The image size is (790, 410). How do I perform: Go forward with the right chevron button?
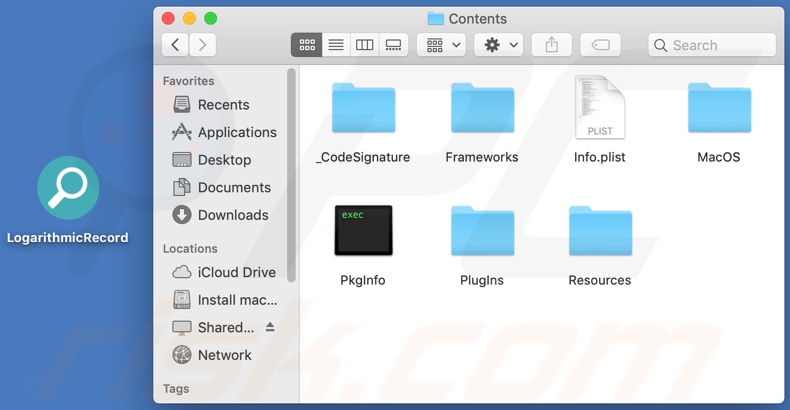click(203, 45)
